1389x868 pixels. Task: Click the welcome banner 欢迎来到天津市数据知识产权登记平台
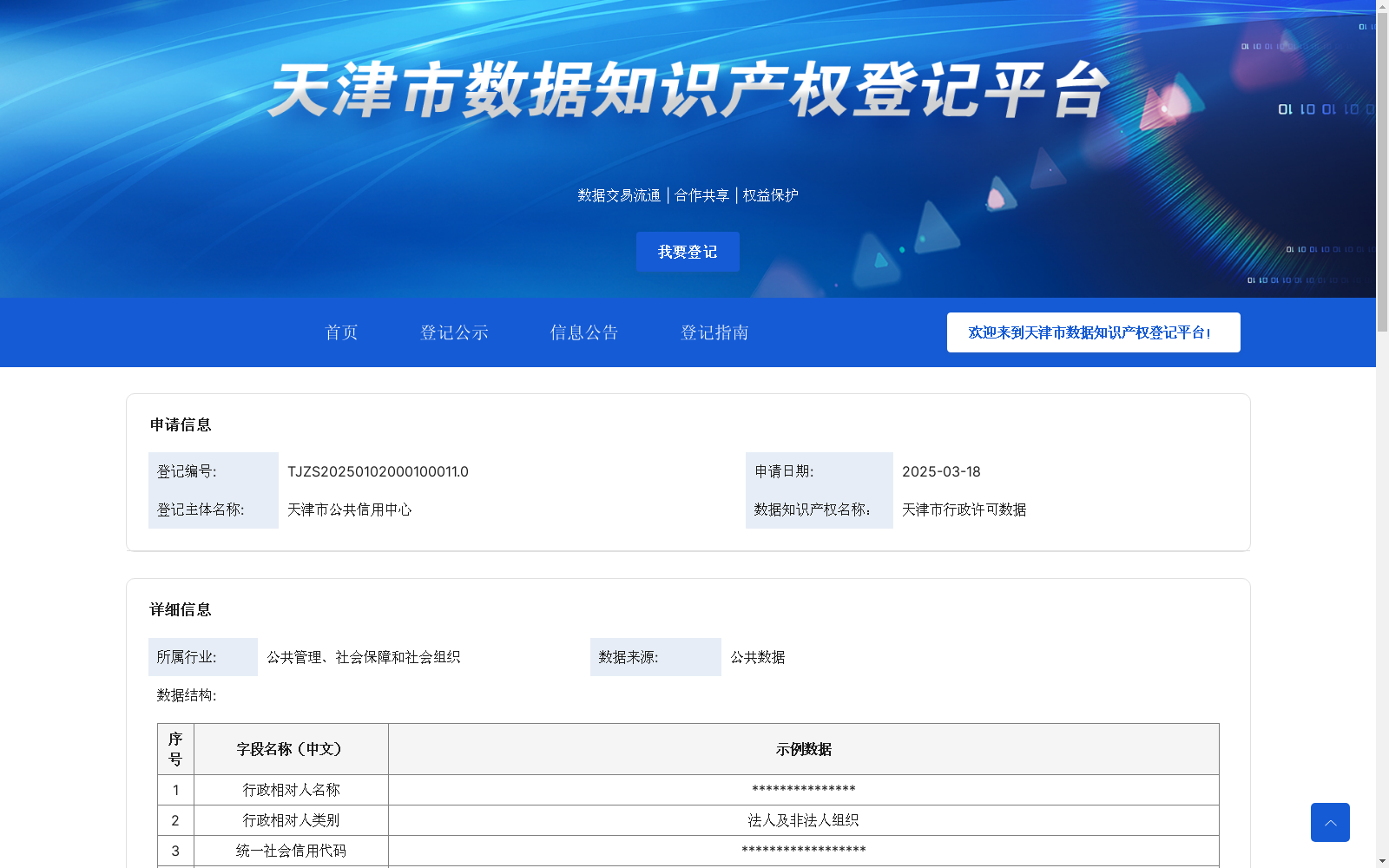[1093, 332]
